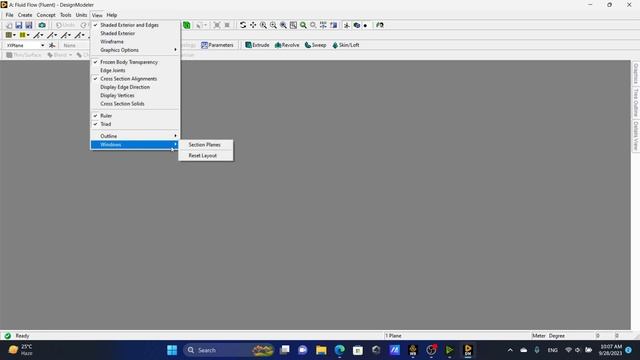The image size is (640, 360).
Task: Click the ENG language indicator
Action: coord(553,350)
